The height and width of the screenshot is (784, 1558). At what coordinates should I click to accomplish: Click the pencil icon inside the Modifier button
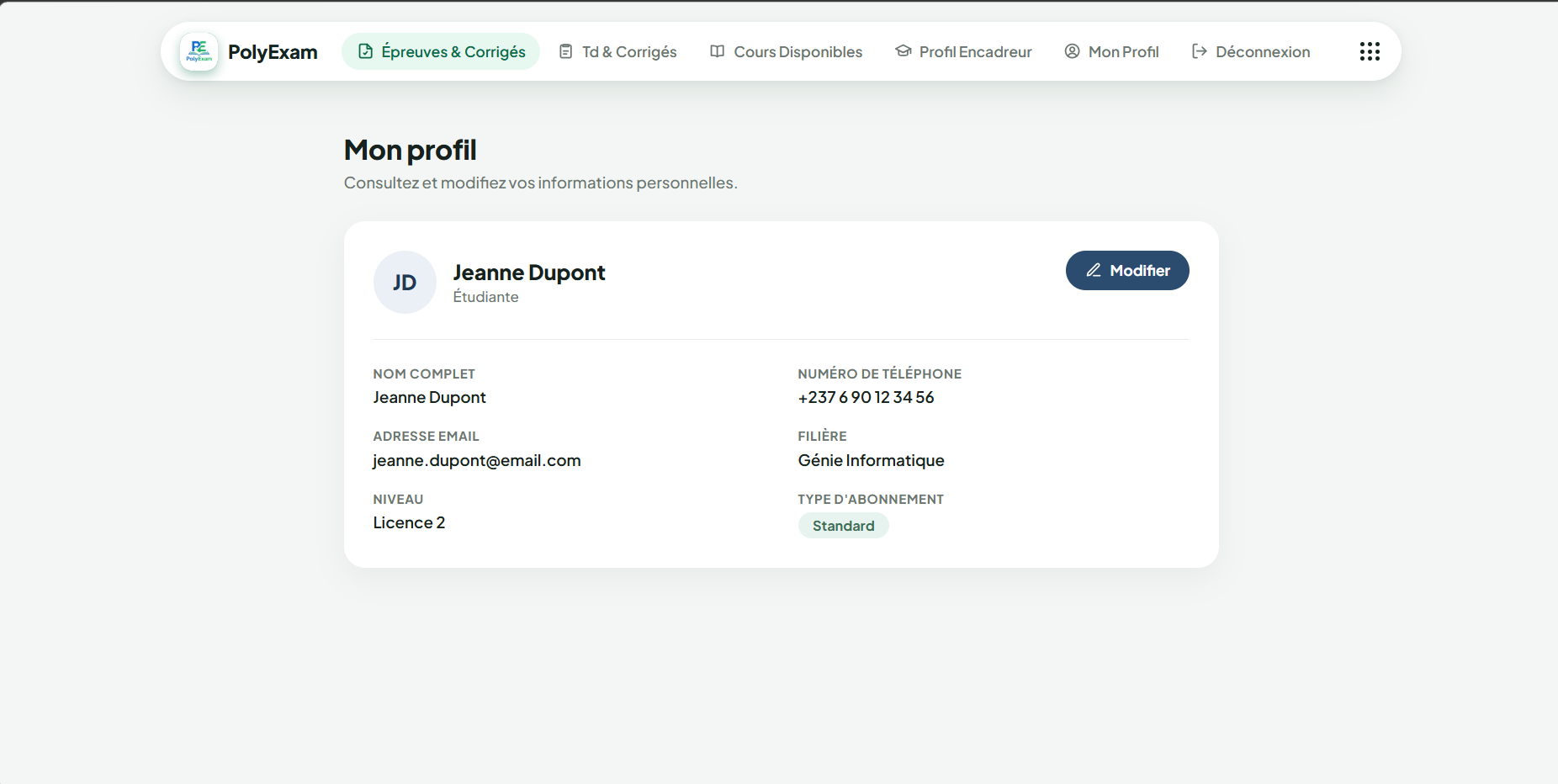click(1094, 270)
